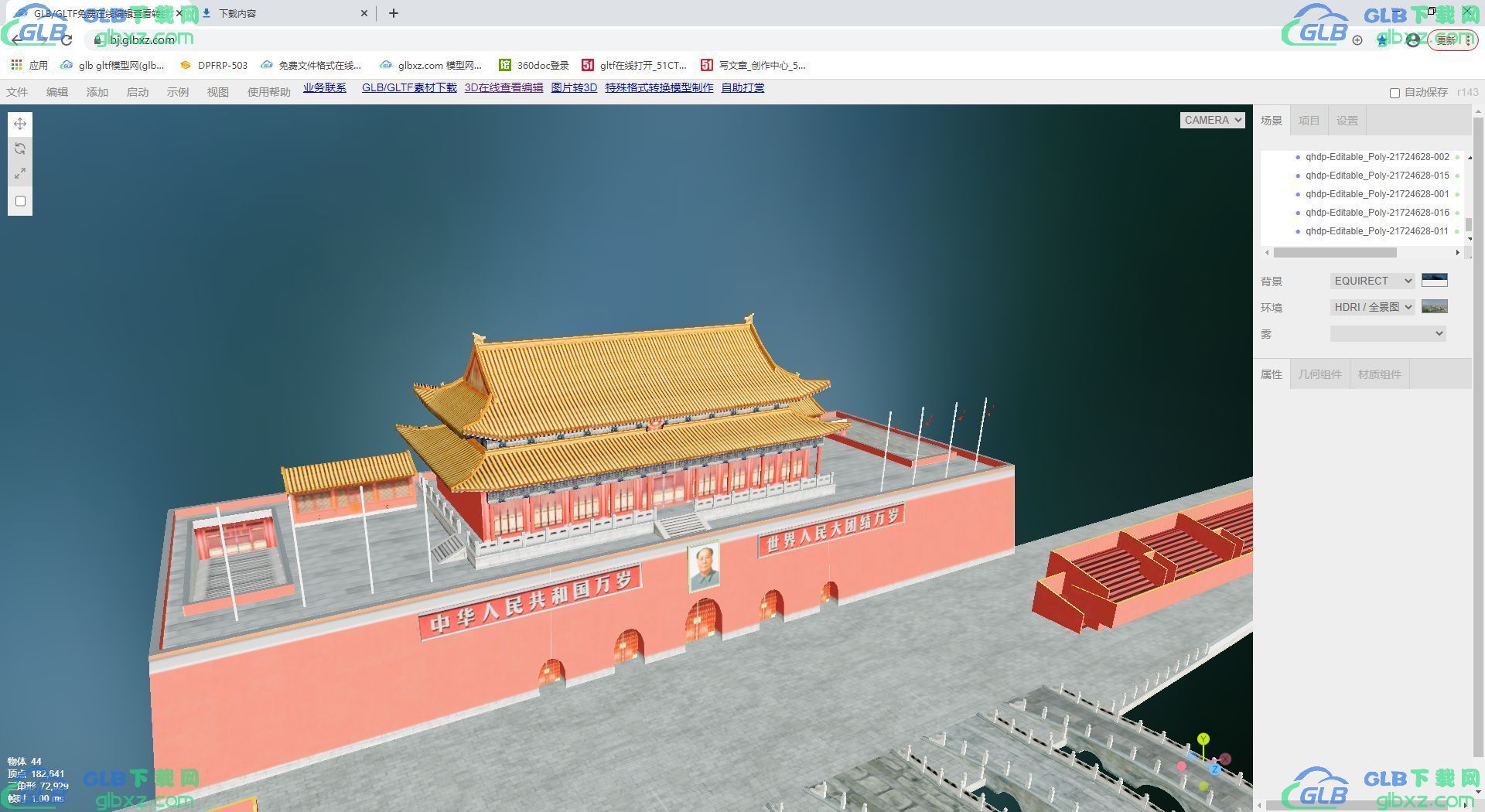
Task: Click the outliner scroll-left arrow
Action: click(1267, 253)
